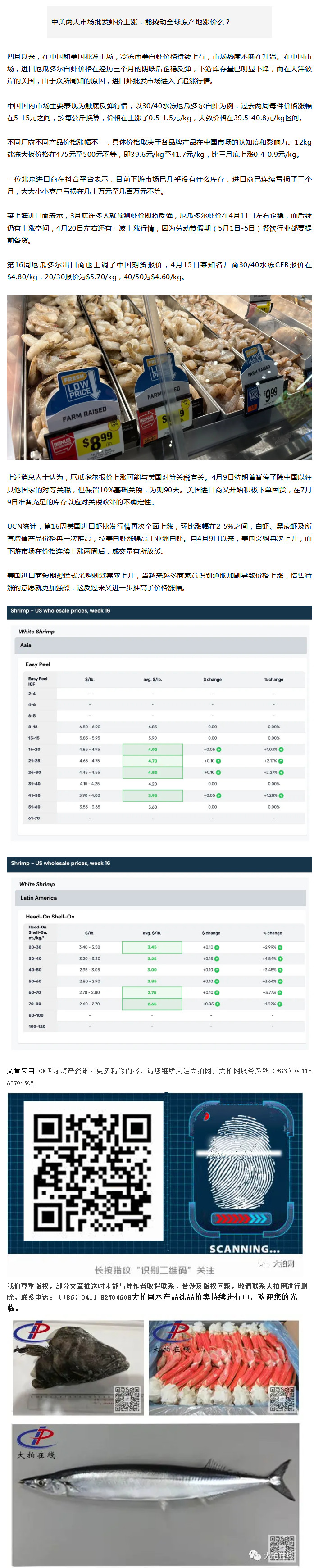
Task: Click 'avg. $/lb.' column header in Latin America table
Action: (x=152, y=932)
